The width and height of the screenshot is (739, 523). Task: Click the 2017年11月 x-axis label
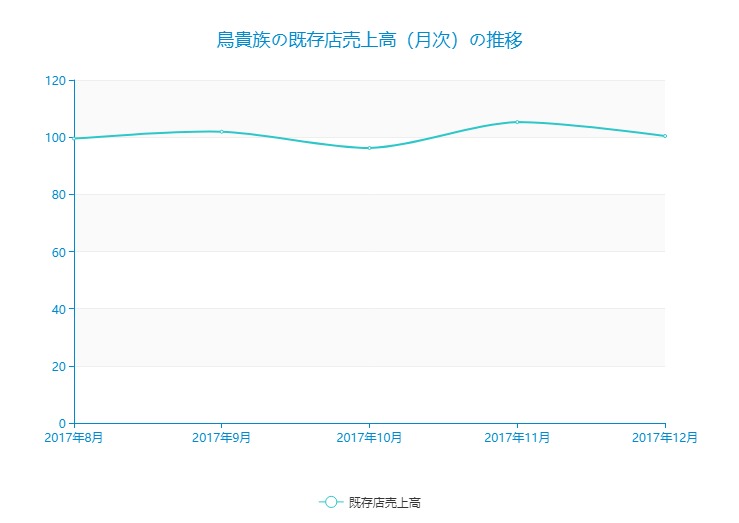[x=516, y=437]
